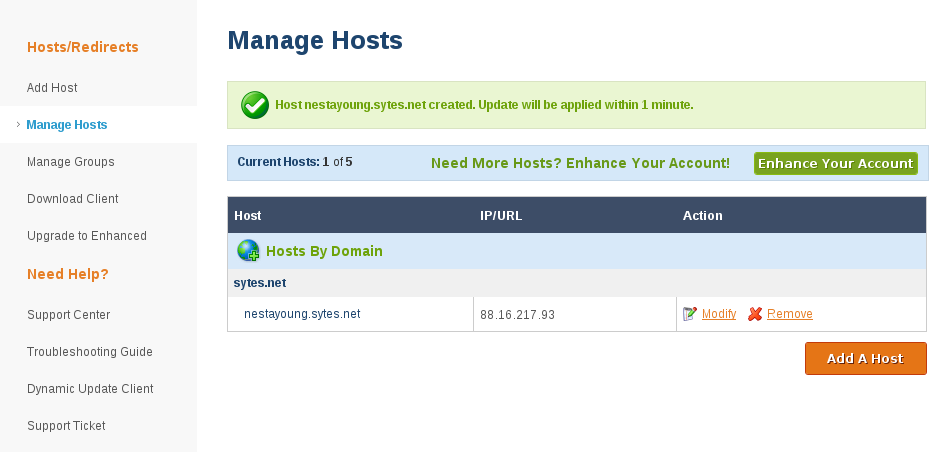This screenshot has height=452, width=950.
Task: Open the Download Client page
Action: point(73,199)
